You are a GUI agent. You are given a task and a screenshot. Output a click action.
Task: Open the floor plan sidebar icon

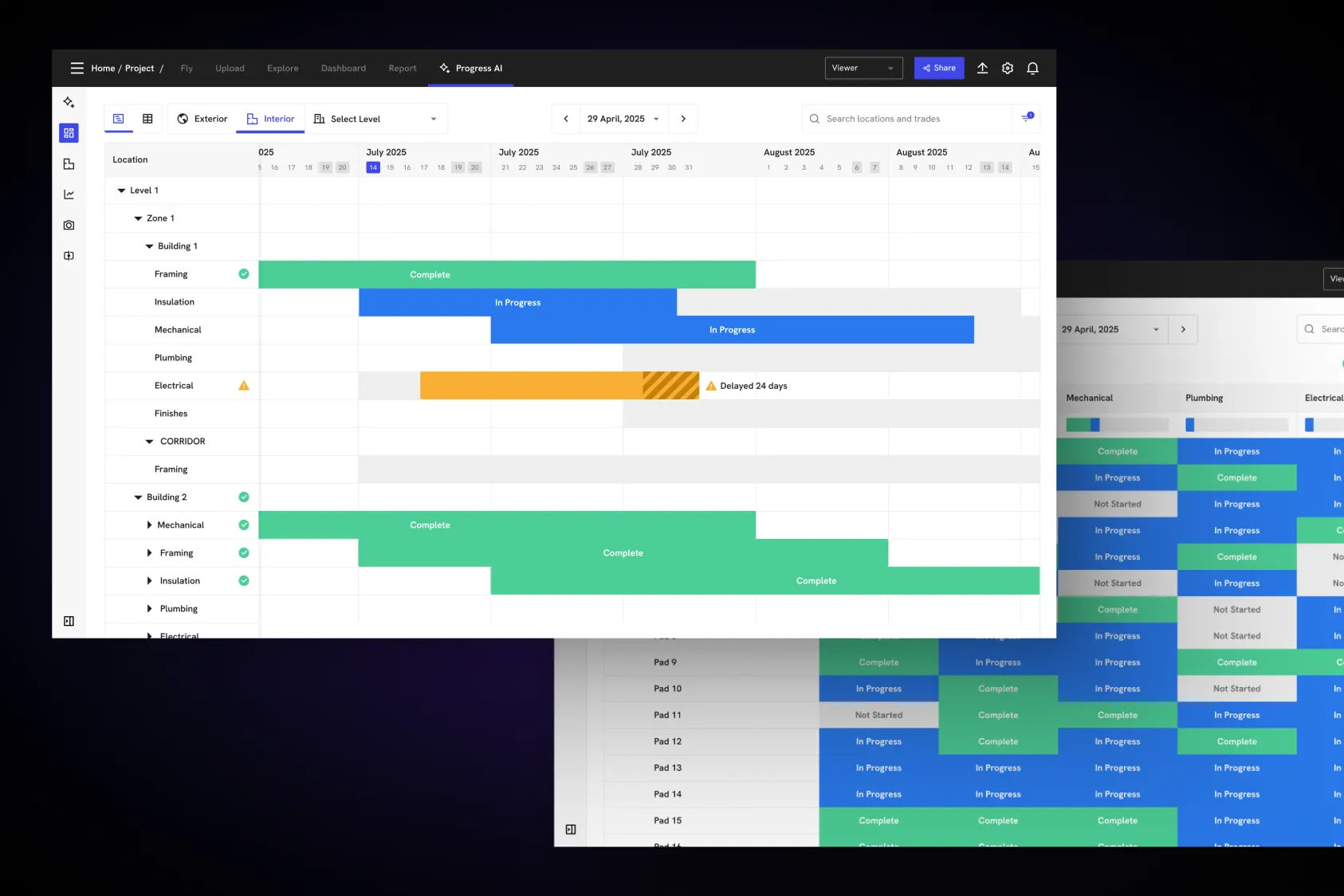[x=69, y=164]
